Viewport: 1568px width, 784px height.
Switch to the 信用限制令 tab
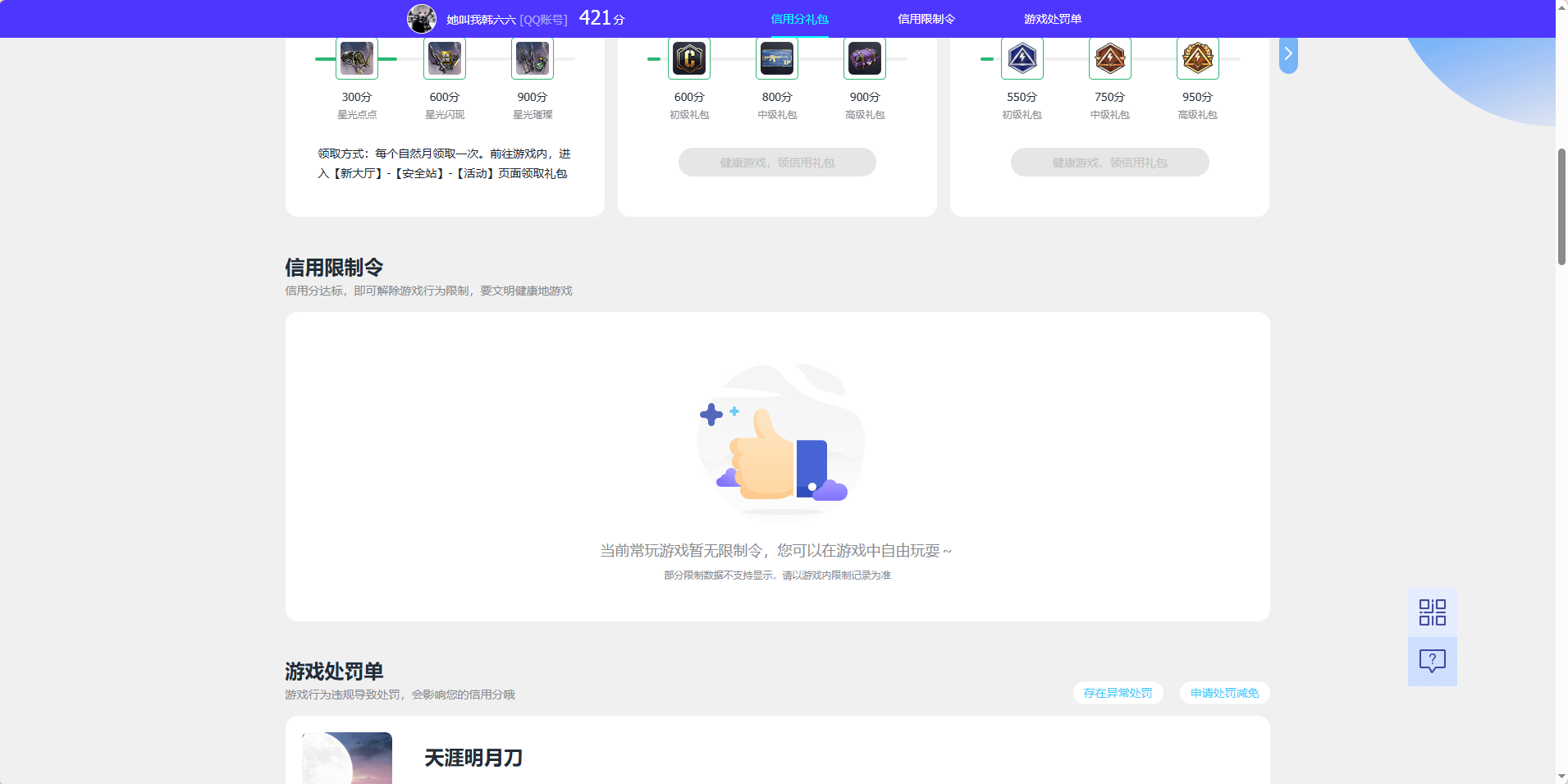(x=927, y=18)
